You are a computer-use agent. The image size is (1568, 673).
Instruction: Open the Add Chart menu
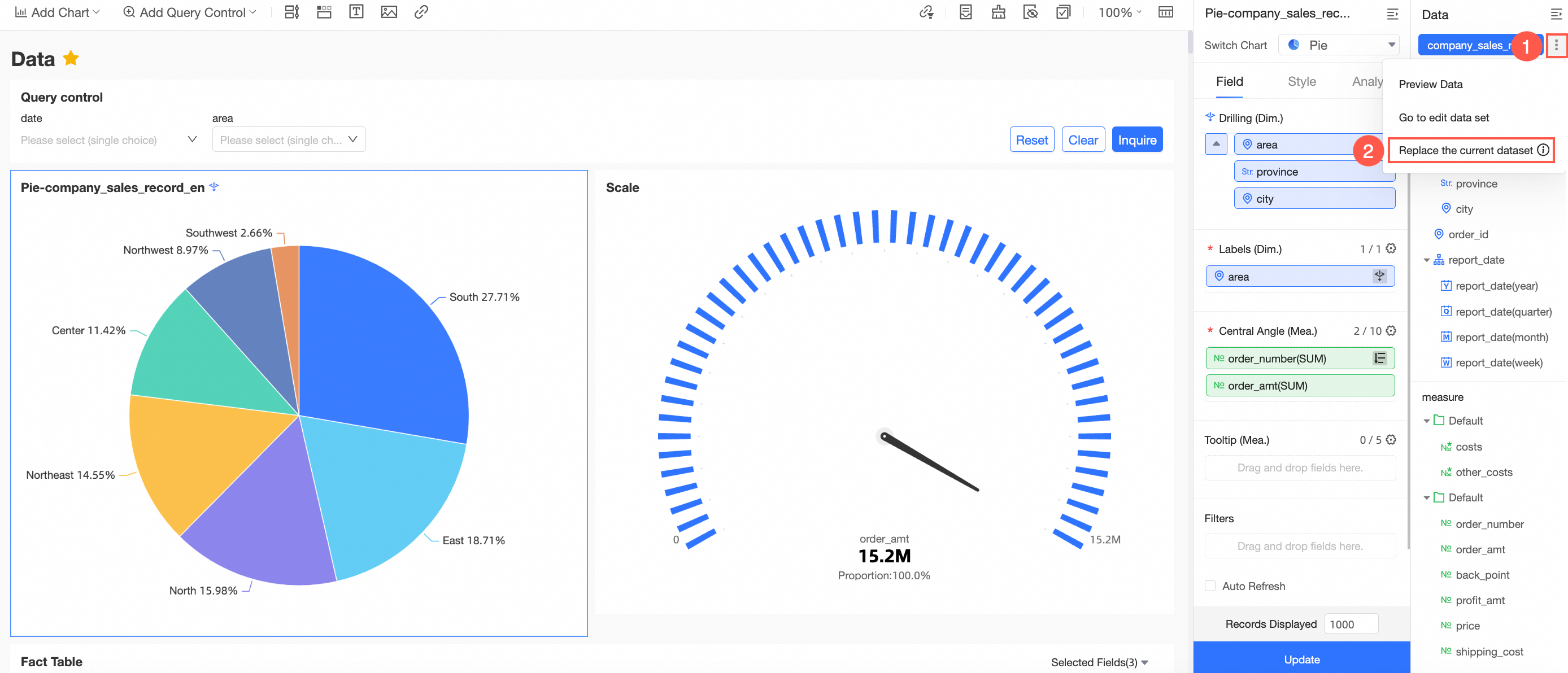tap(57, 12)
